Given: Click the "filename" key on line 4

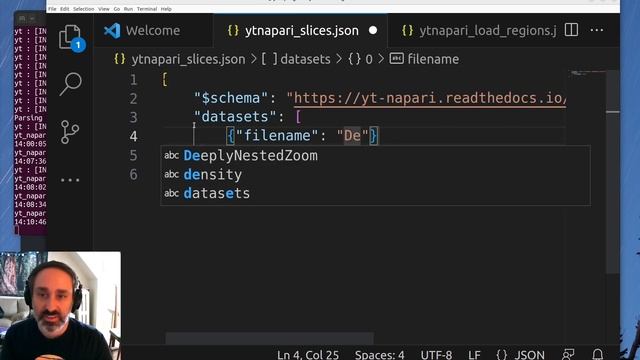Looking at the screenshot, I should [x=277, y=136].
